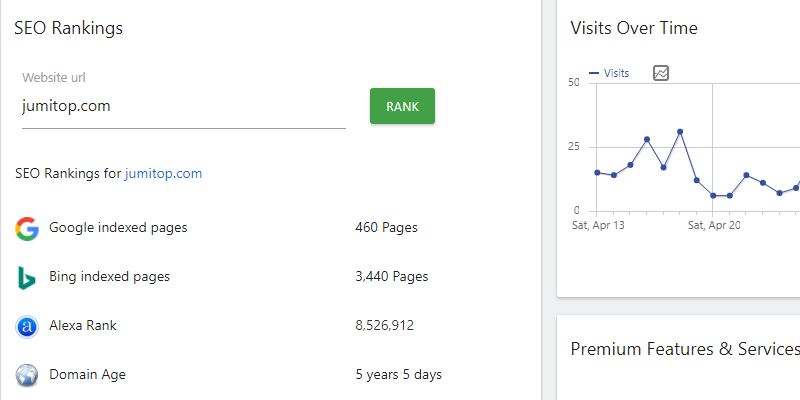Click the Google logo icon
Screen dimensions: 800x400
click(27, 229)
